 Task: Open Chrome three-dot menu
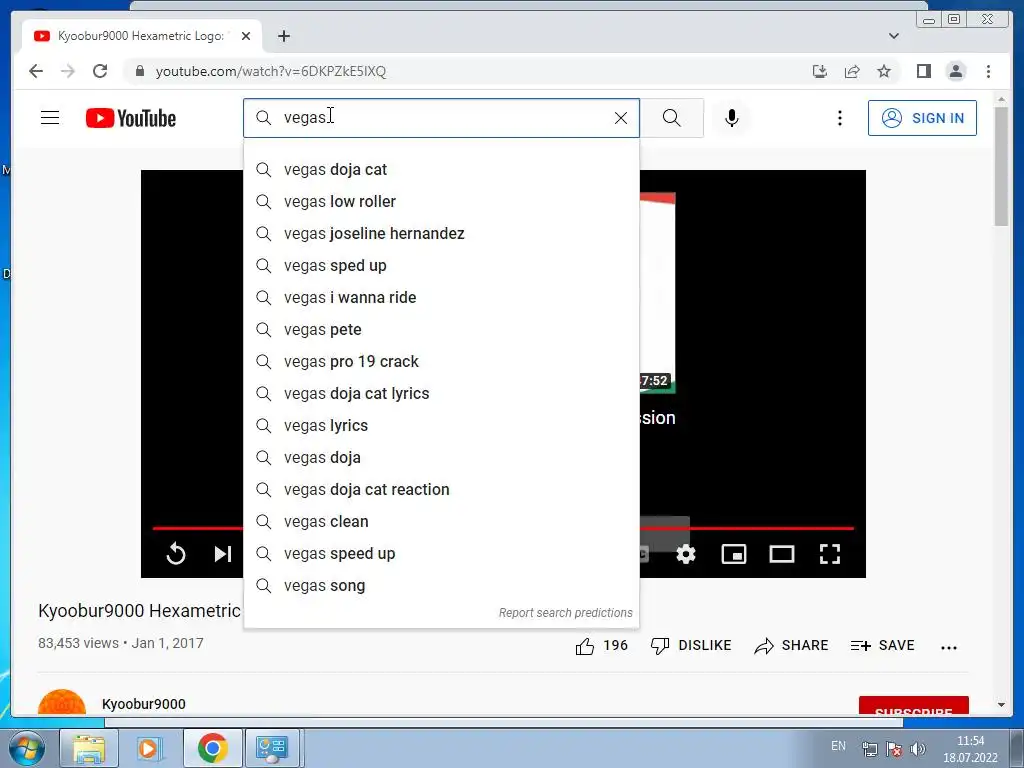pos(988,71)
